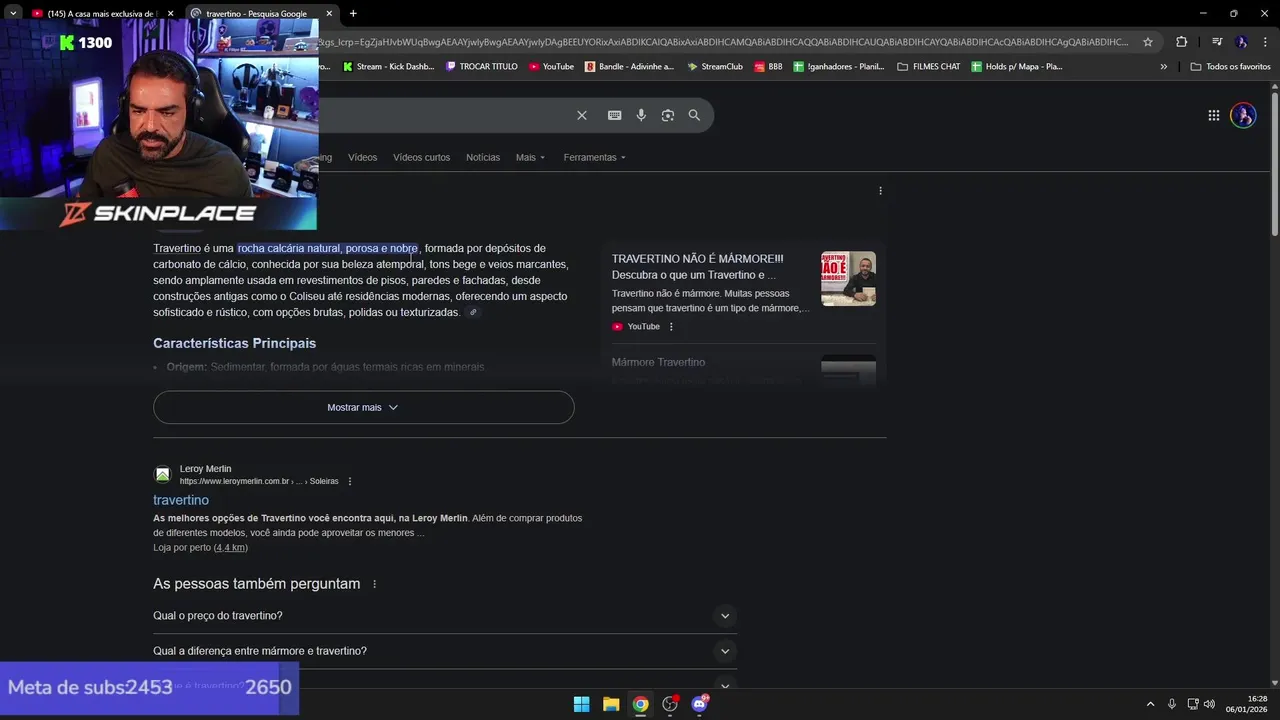Open StreamClub bookmark

715,66
